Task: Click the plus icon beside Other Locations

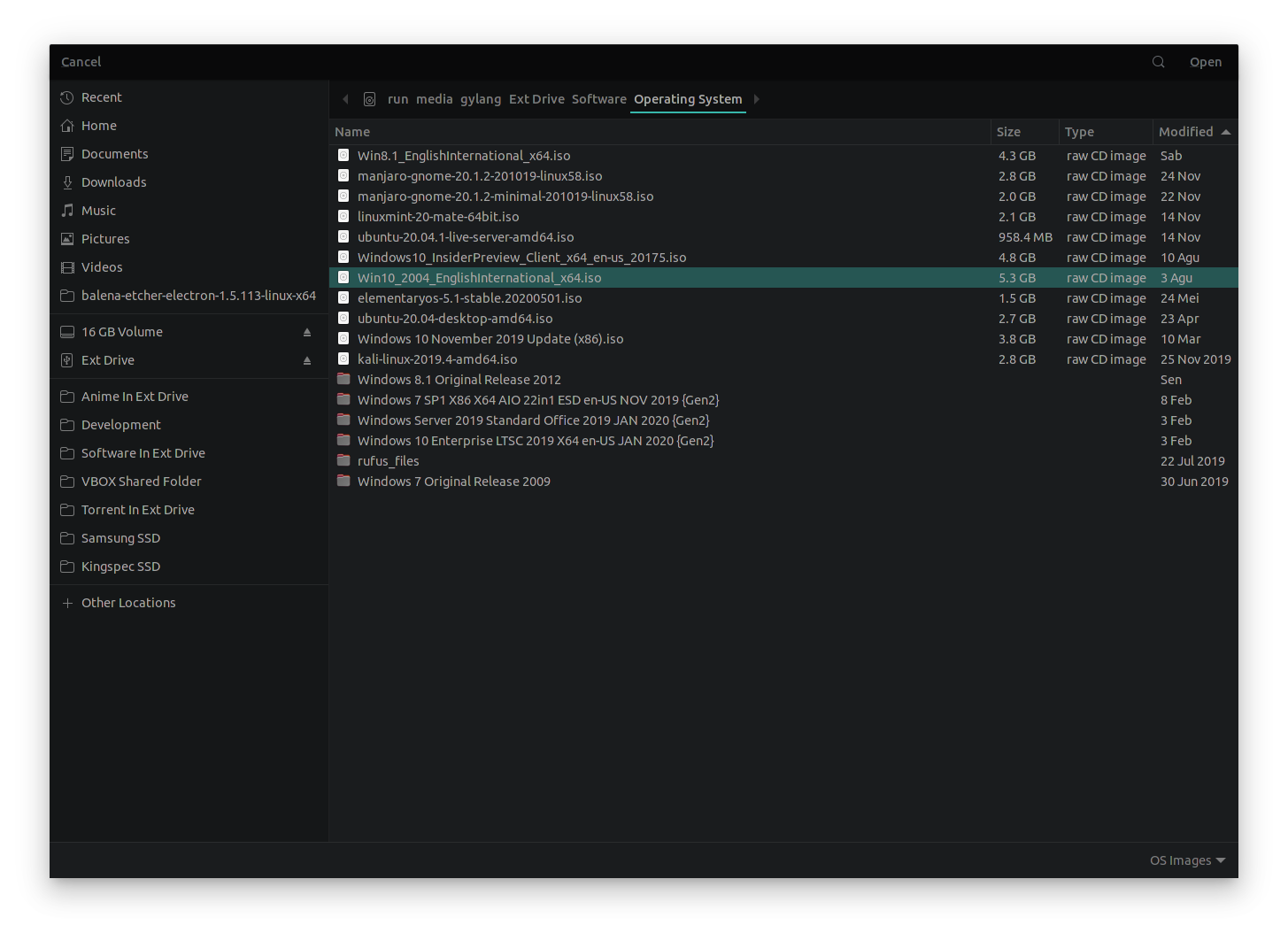Action: (67, 603)
